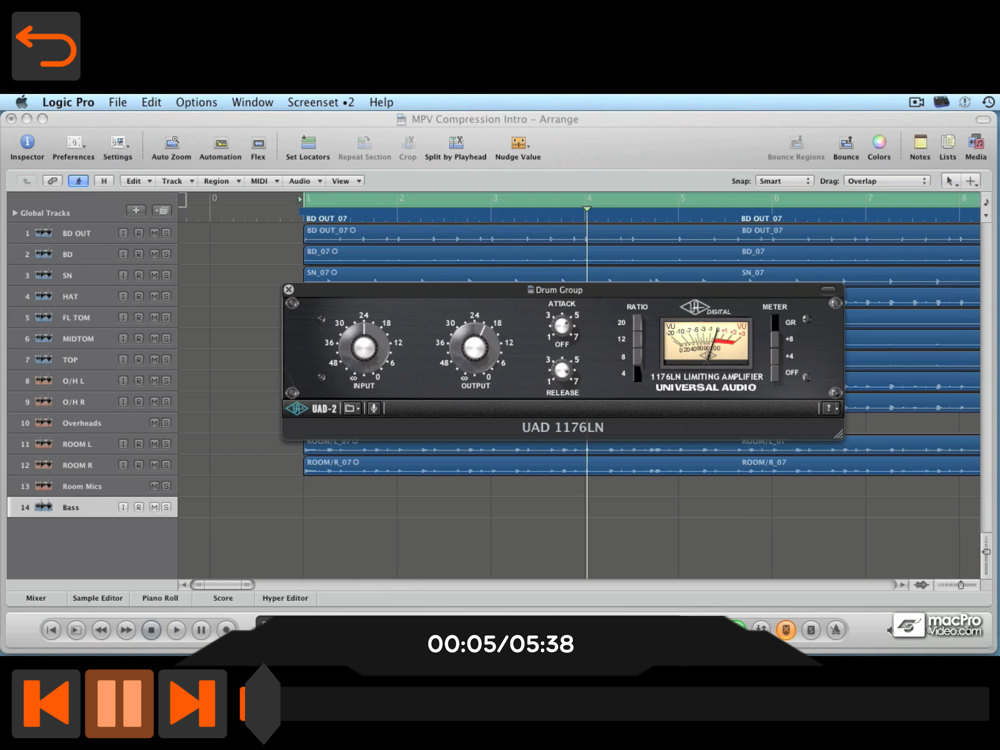
Task: Click the Set Locators icon
Action: 308,147
